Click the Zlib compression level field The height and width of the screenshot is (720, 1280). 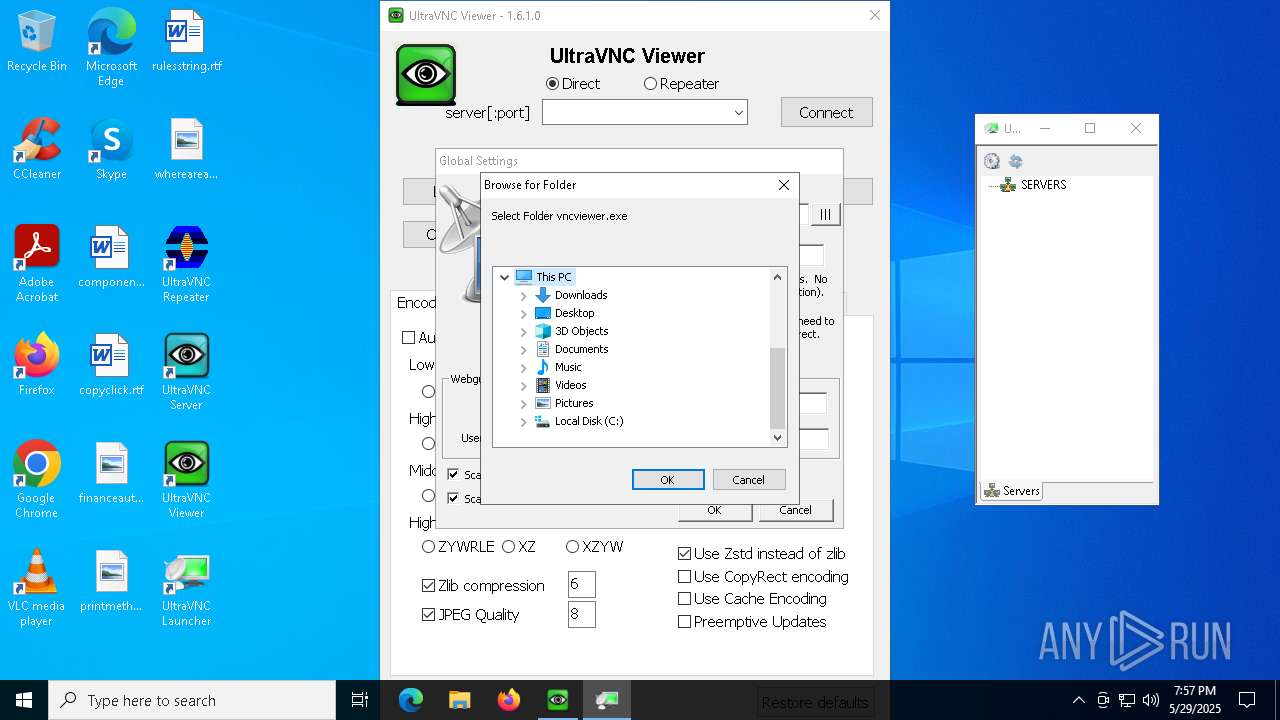click(x=581, y=584)
